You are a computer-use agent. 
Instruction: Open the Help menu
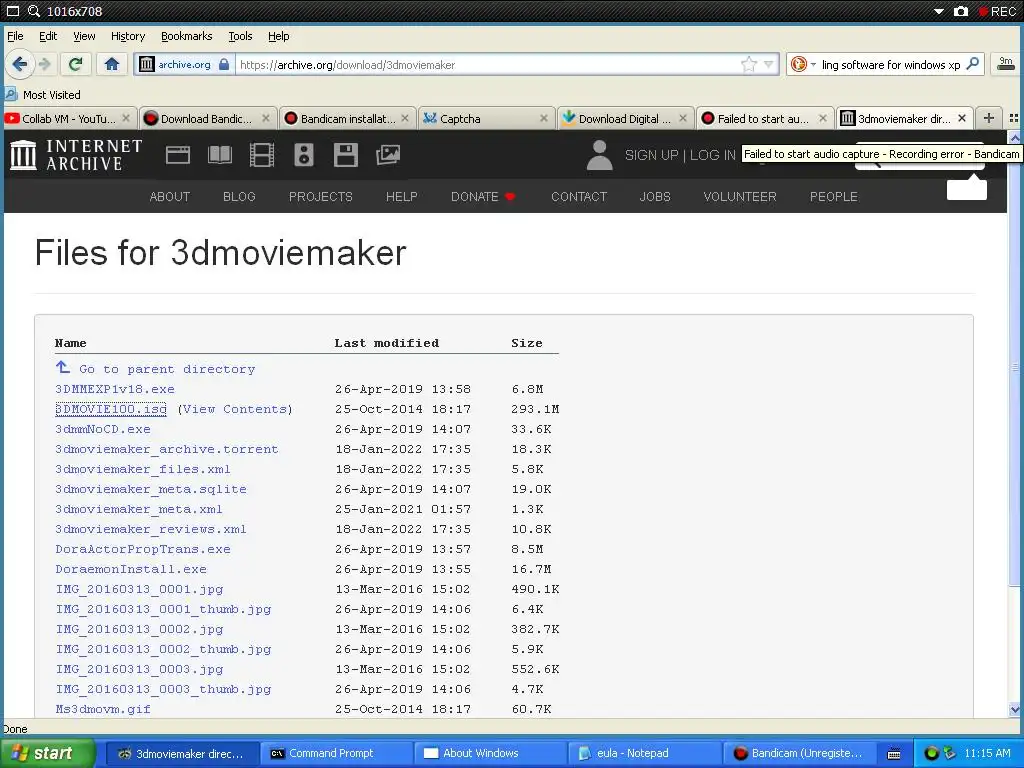point(279,36)
